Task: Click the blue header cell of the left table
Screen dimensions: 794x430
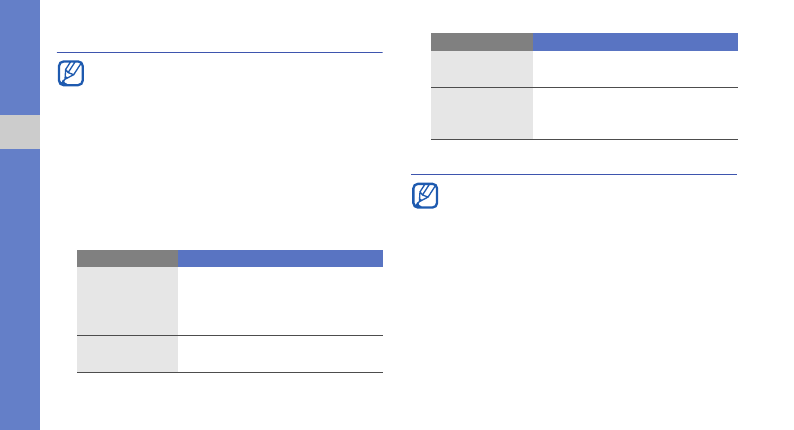Action: (x=280, y=258)
